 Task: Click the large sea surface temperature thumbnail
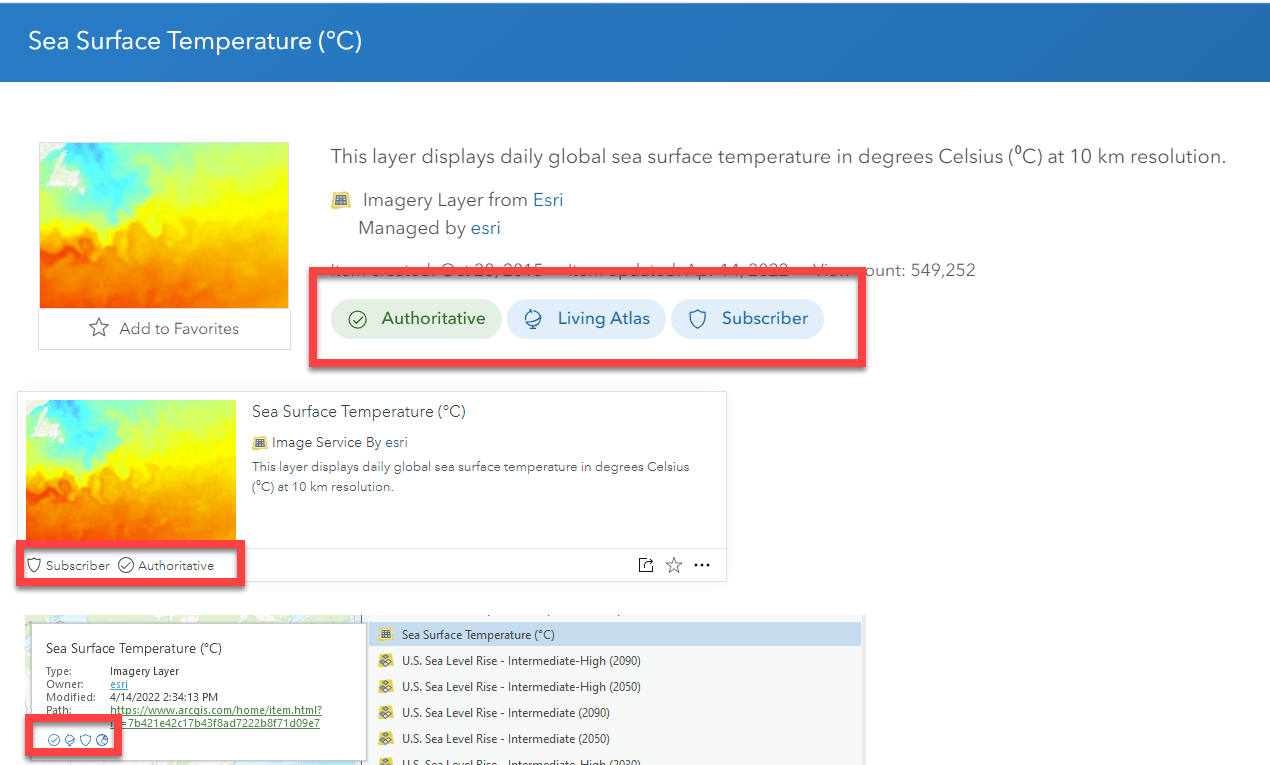coord(164,225)
